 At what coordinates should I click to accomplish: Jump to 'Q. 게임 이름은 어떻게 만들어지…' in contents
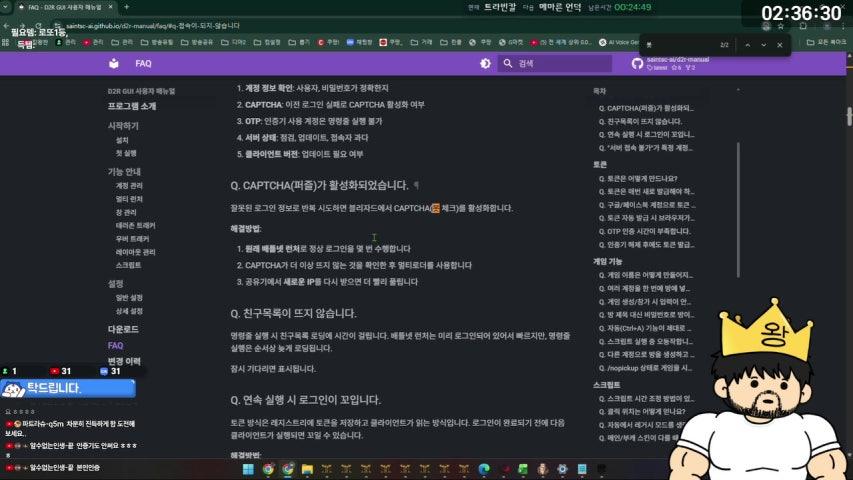[x=646, y=275]
